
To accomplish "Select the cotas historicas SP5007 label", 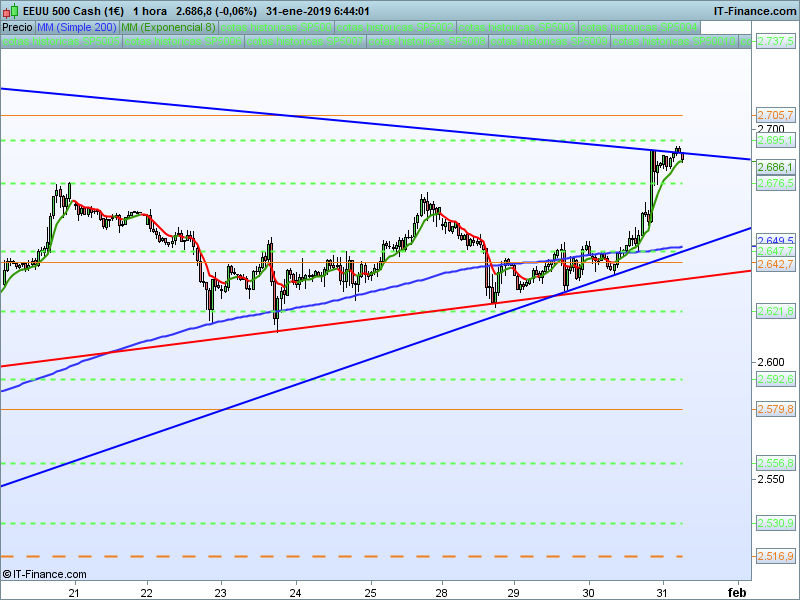I will coord(305,41).
